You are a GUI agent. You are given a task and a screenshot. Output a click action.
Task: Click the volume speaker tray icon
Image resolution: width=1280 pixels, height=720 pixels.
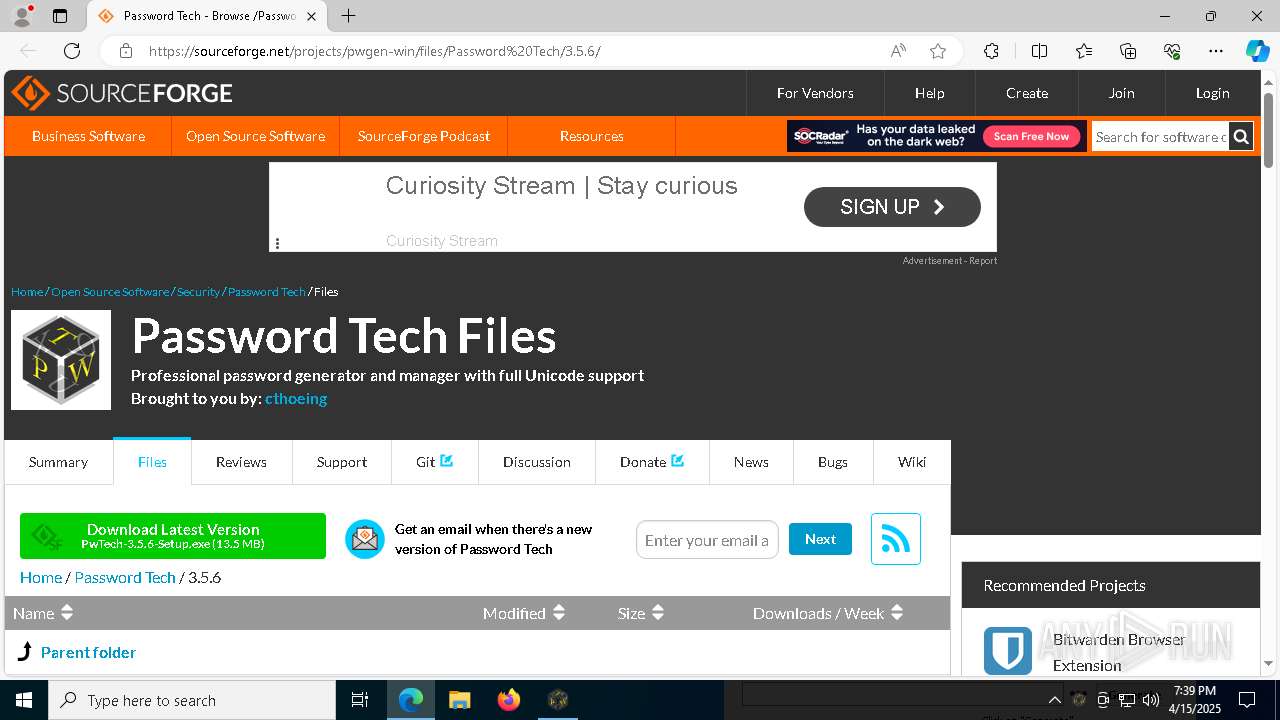point(1151,700)
